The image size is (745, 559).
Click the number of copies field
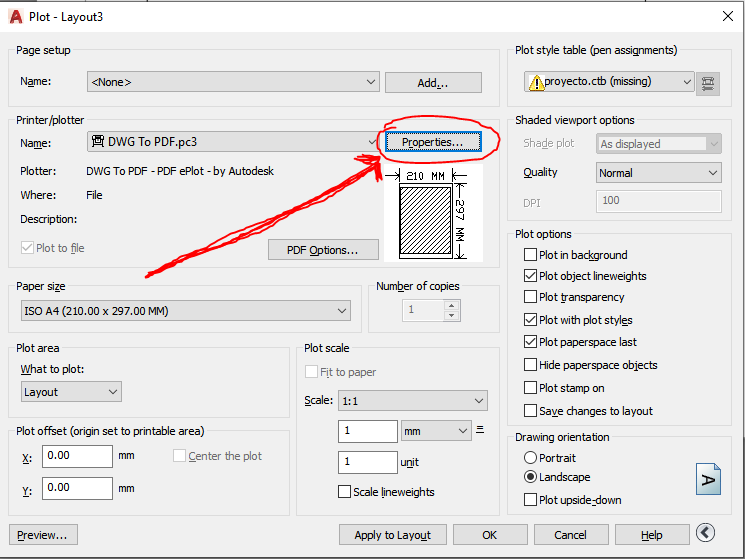[x=423, y=310]
